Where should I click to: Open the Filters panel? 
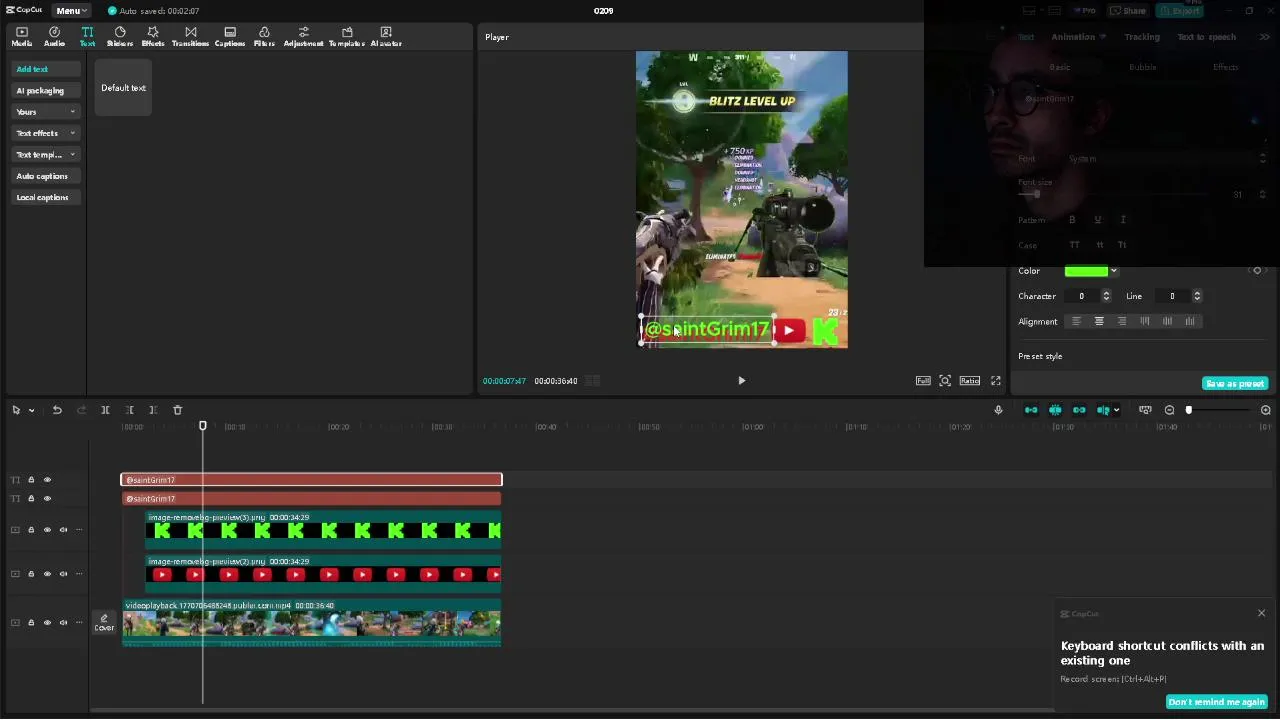coord(264,37)
